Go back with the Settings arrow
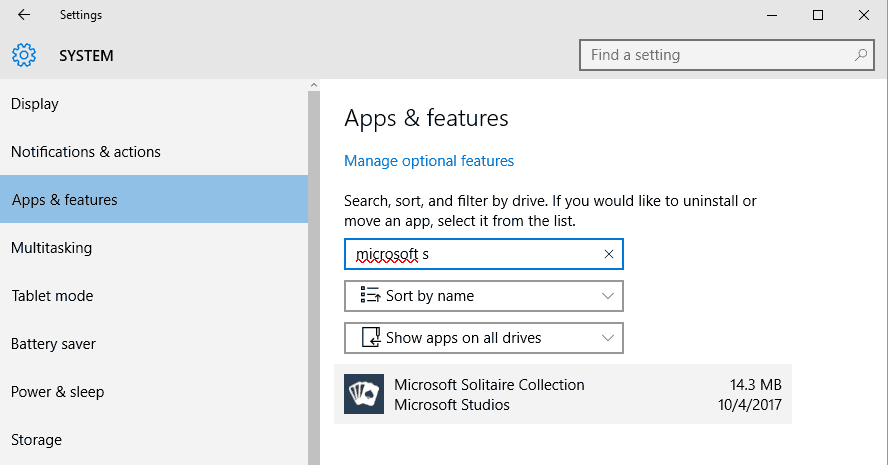 tap(24, 15)
